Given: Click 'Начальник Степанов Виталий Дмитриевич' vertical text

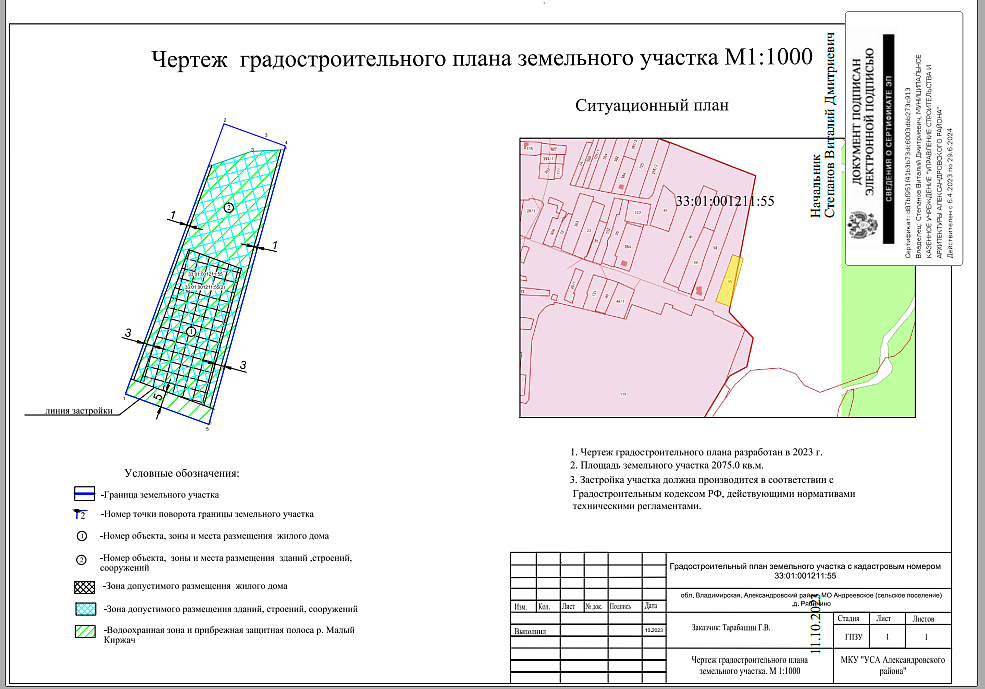Looking at the screenshot, I should 822,126.
